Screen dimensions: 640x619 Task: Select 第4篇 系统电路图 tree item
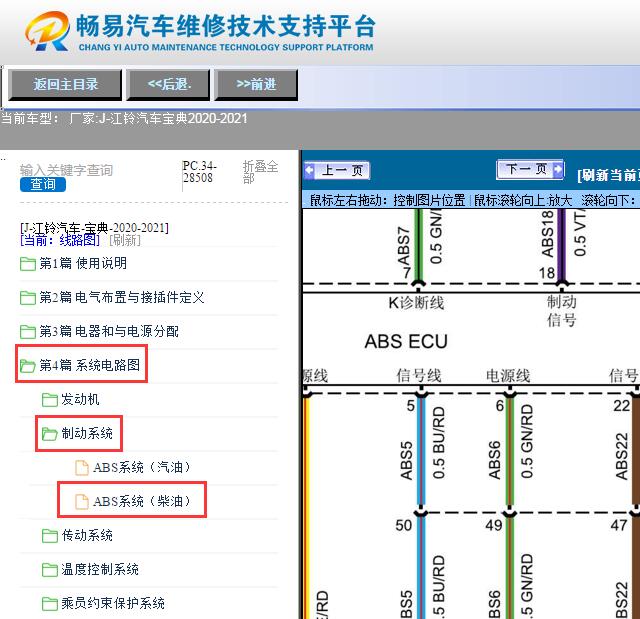[x=89, y=365]
